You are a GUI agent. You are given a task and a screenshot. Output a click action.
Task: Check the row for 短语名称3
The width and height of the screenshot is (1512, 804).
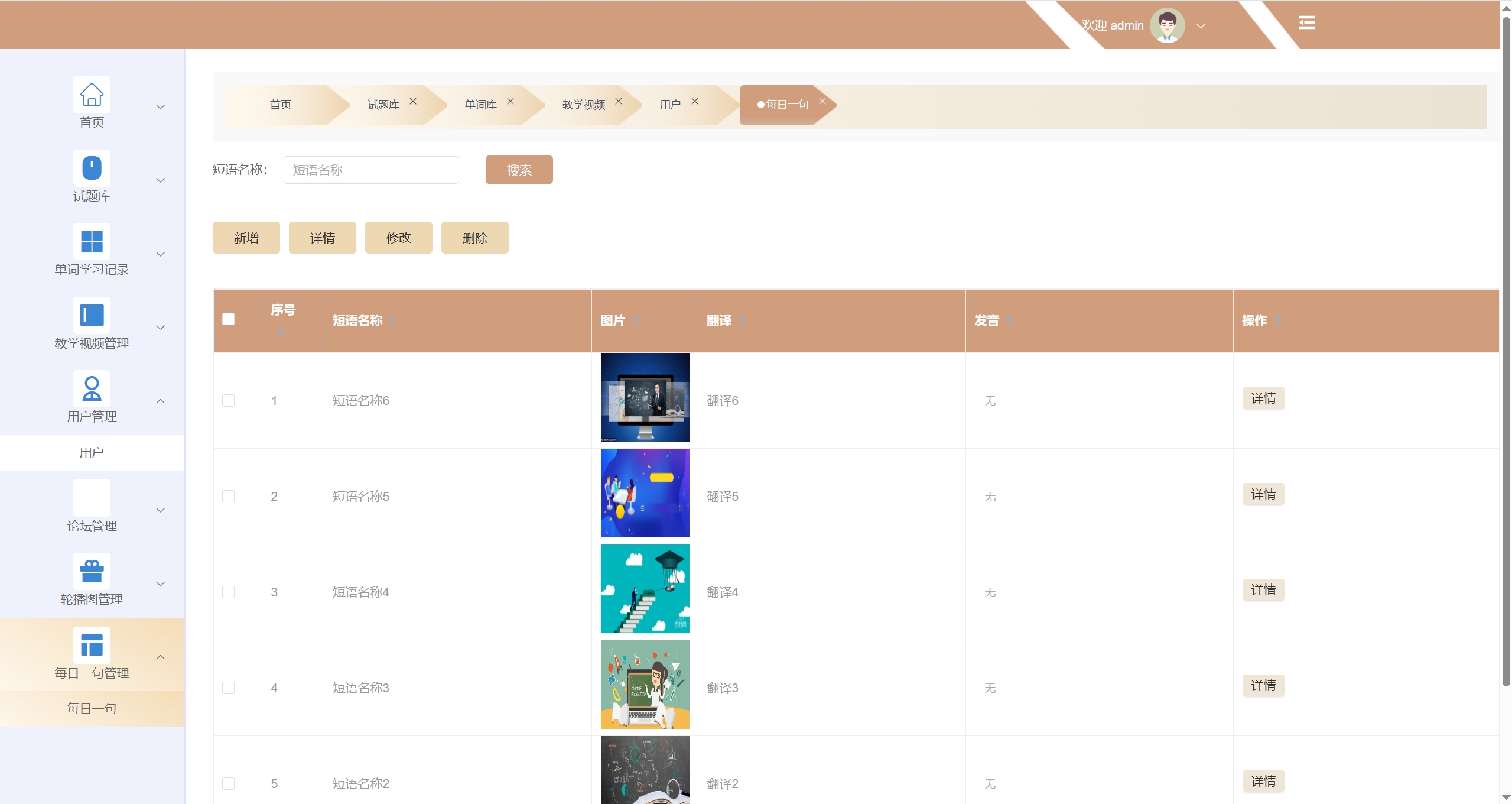coord(229,688)
